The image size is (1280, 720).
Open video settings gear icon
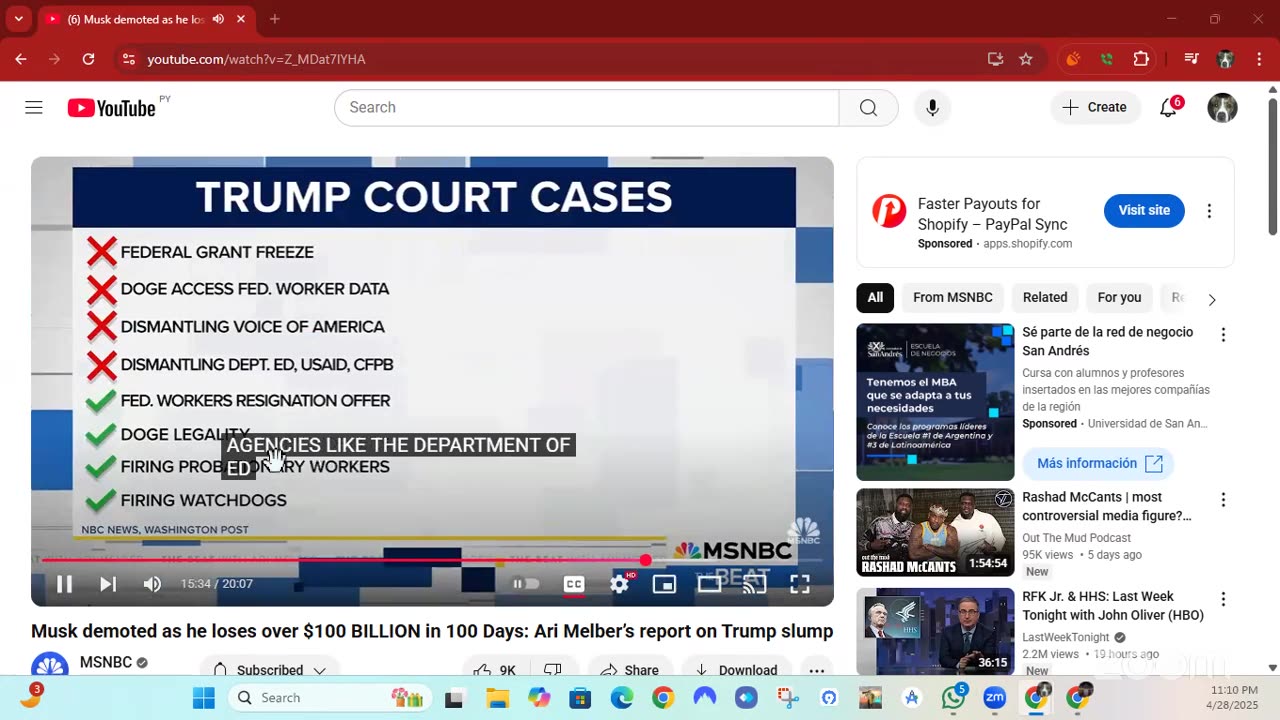(620, 584)
